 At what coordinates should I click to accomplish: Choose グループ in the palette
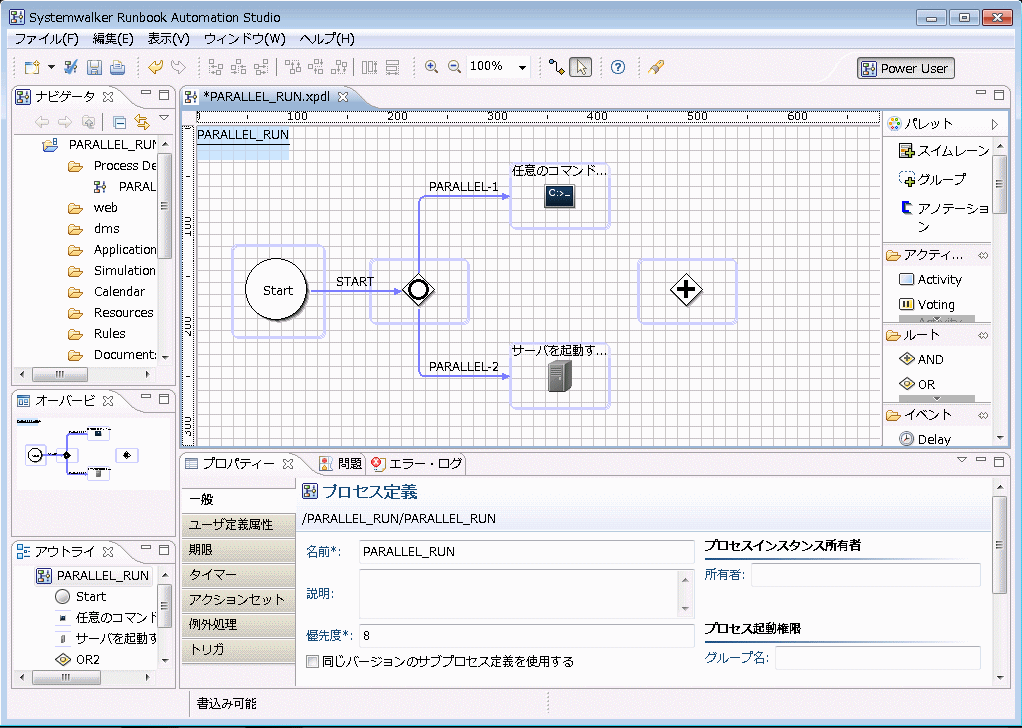(x=933, y=179)
